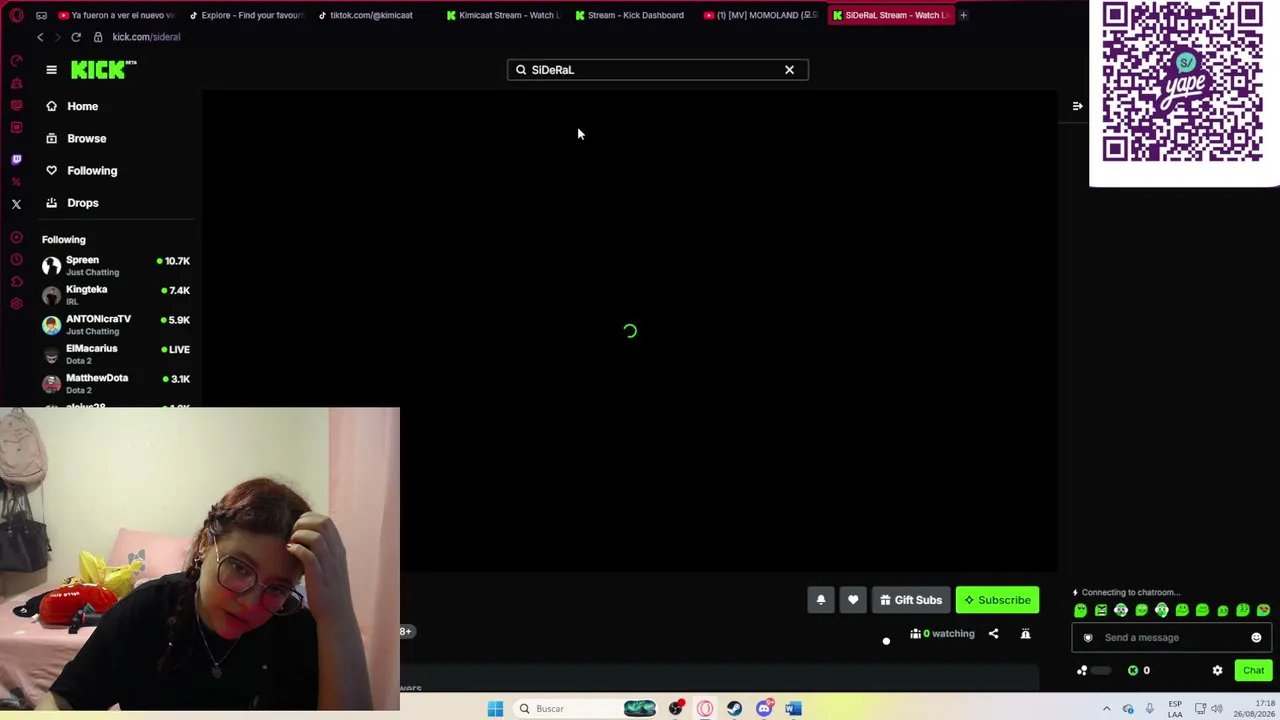
Task: Show hidden system tray icons
Action: click(1106, 709)
